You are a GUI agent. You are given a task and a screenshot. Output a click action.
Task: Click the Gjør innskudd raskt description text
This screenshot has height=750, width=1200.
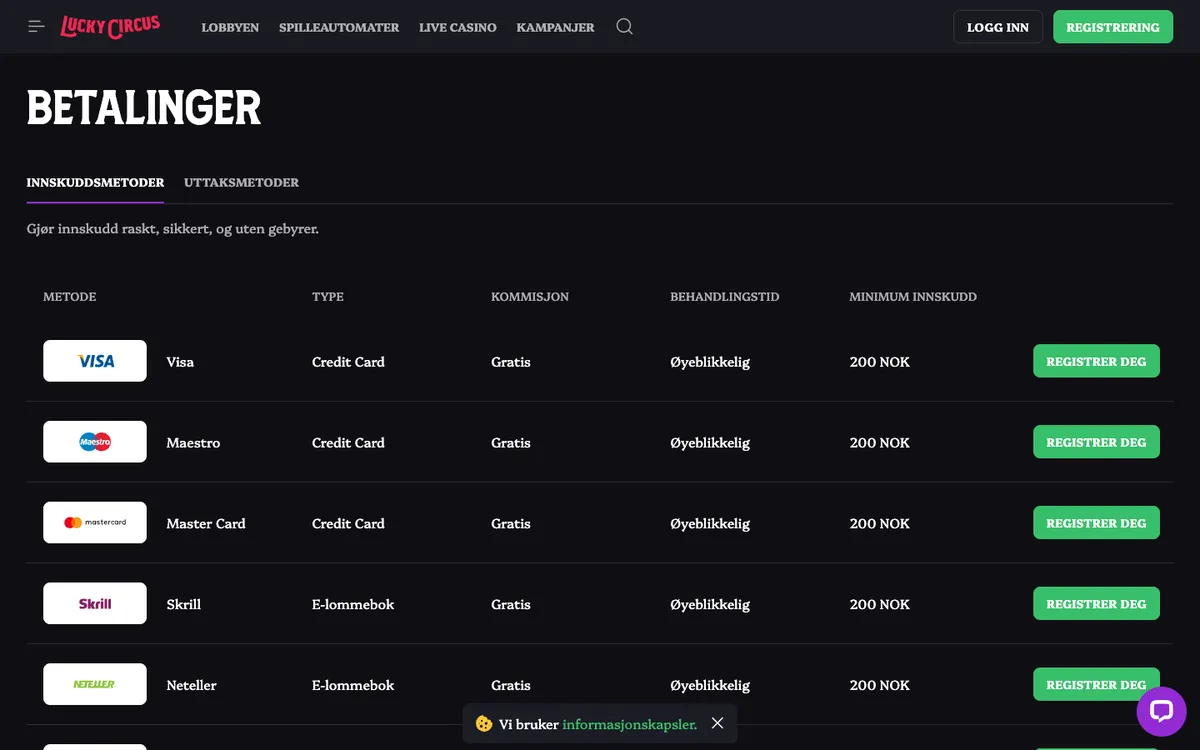tap(173, 229)
